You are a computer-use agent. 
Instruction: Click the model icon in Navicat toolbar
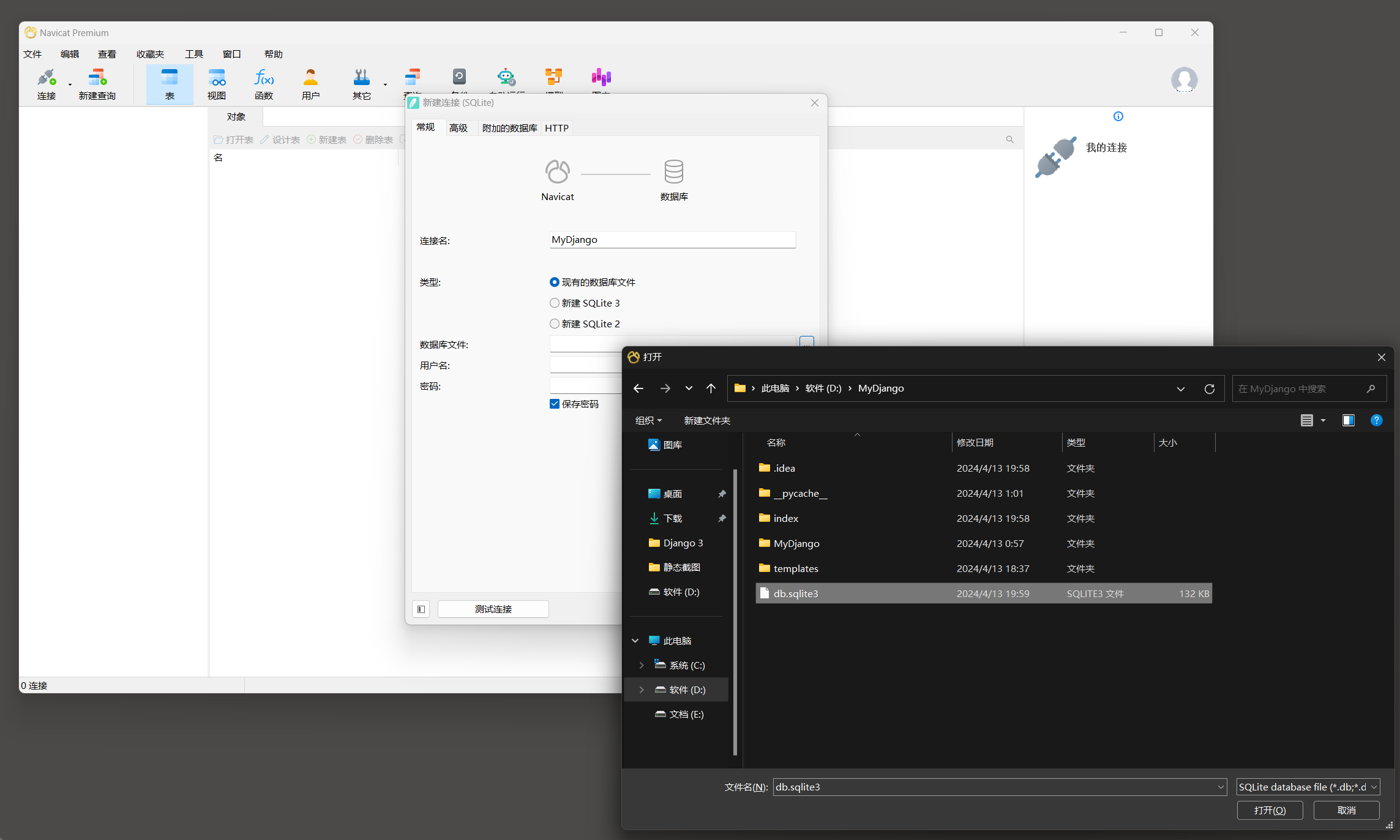tap(553, 77)
